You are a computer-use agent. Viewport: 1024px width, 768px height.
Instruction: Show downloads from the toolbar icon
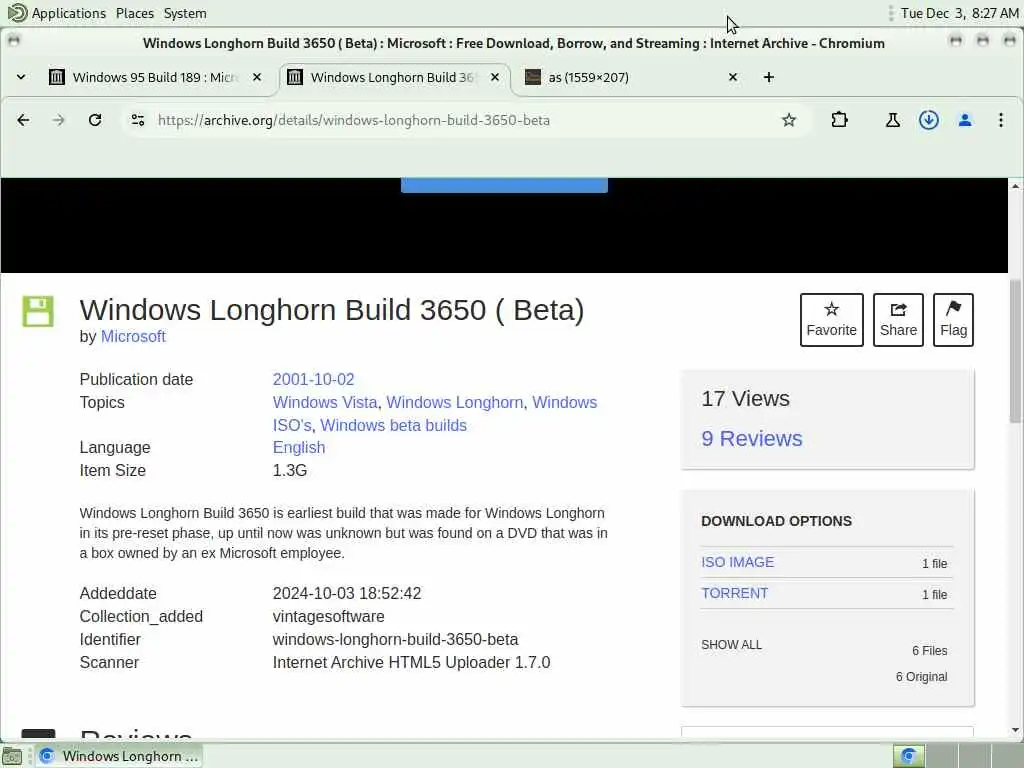coord(929,120)
